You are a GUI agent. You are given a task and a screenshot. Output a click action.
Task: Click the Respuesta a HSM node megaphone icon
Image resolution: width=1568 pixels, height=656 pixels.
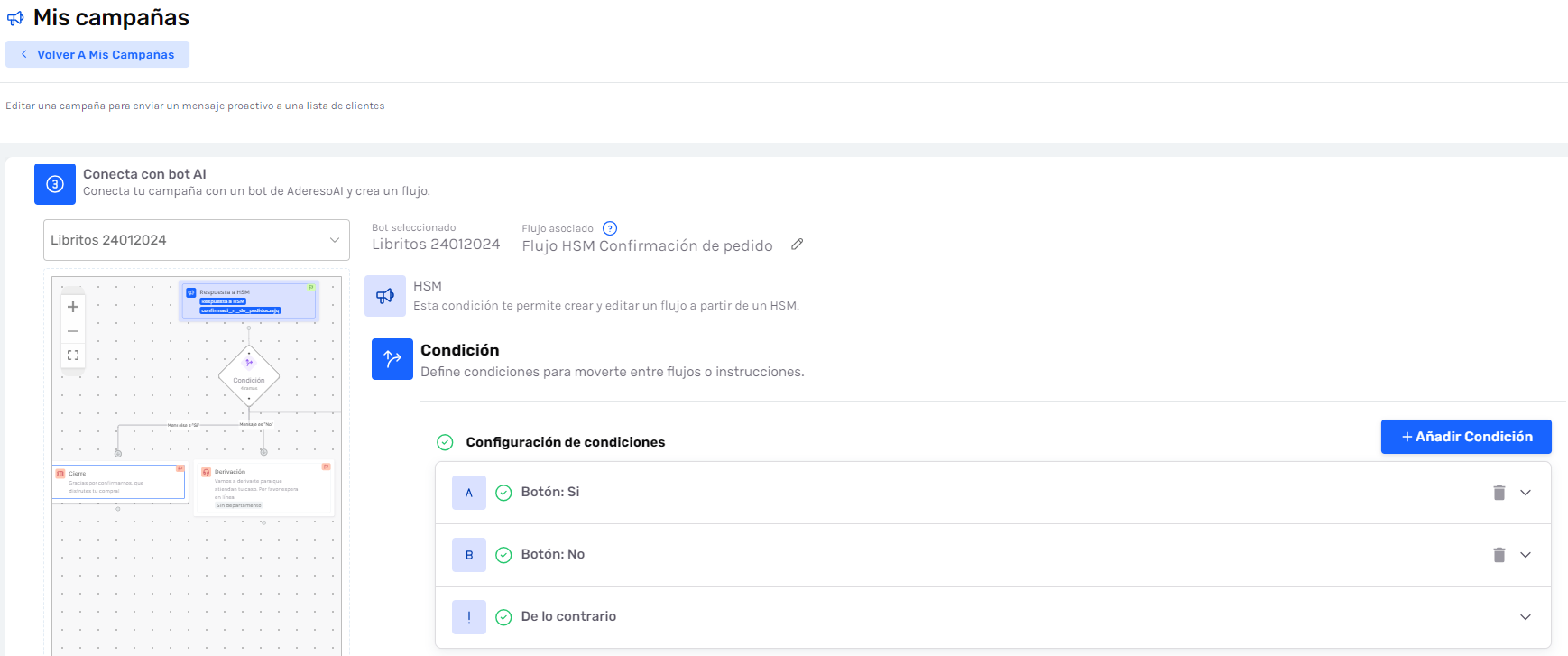point(191,292)
